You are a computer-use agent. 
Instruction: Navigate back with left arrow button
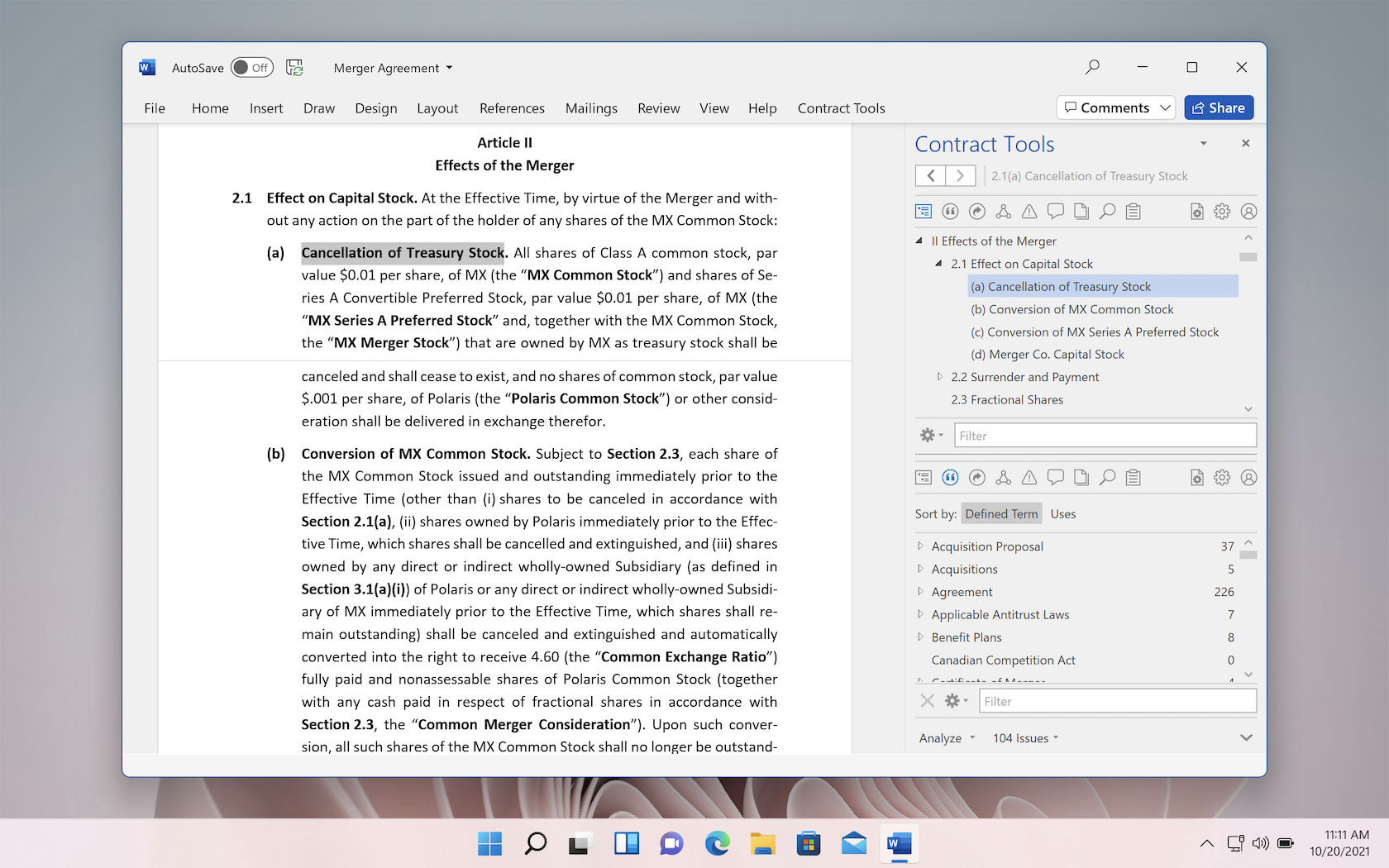click(x=930, y=175)
